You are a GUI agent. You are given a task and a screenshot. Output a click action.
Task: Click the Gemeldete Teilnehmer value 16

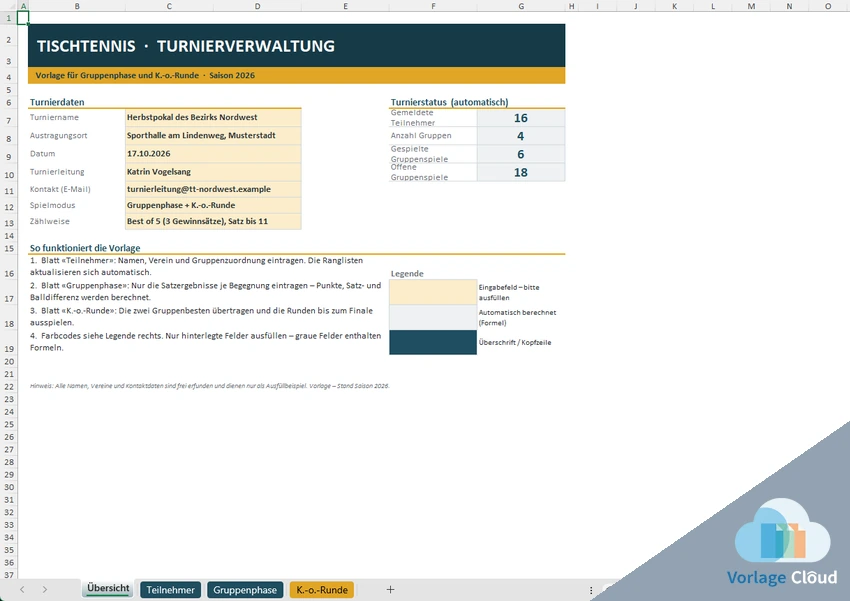click(x=520, y=118)
